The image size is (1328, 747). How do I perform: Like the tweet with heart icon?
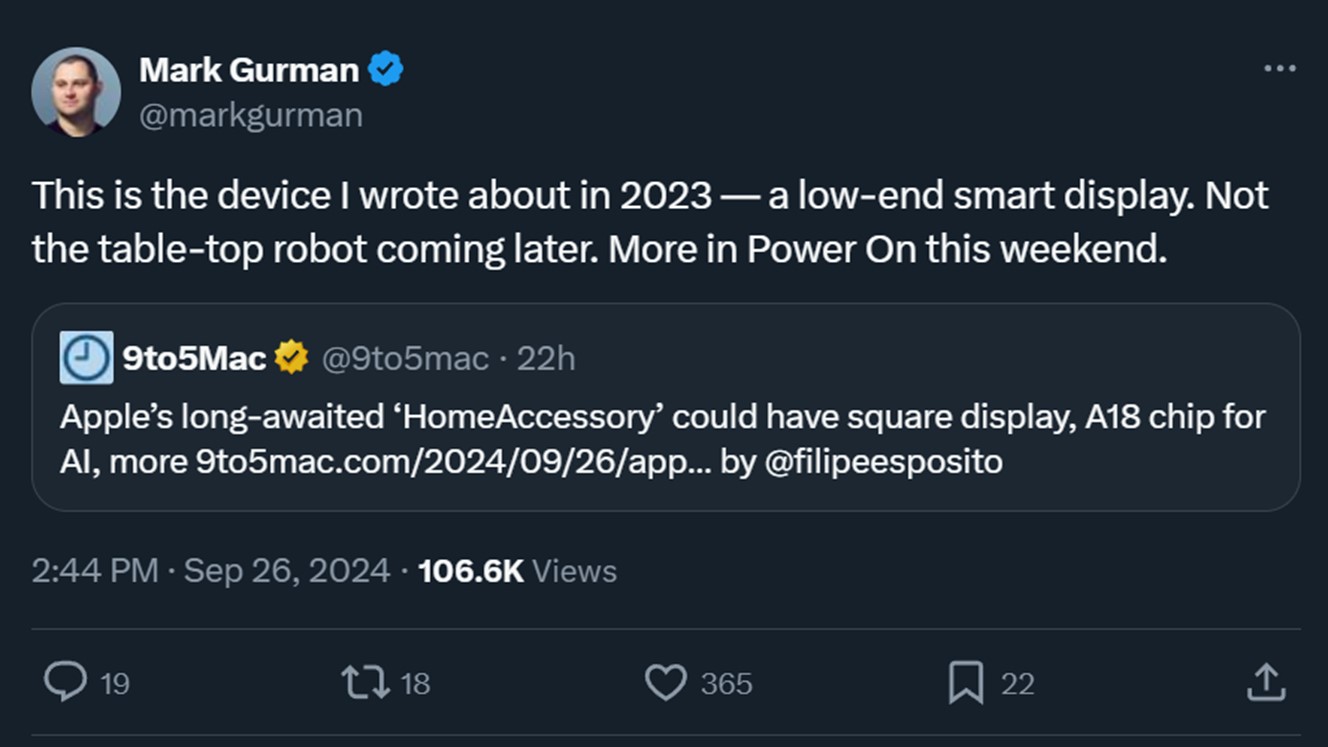tap(665, 683)
